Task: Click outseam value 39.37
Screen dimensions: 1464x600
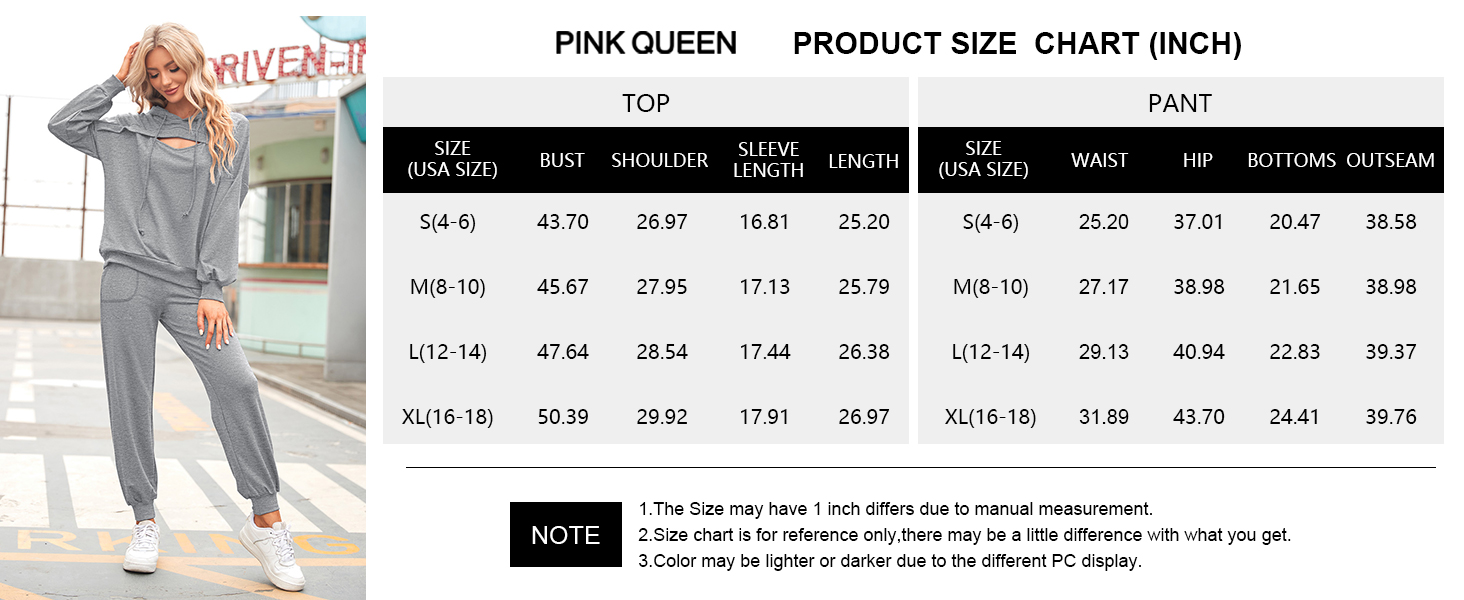Action: [1391, 352]
